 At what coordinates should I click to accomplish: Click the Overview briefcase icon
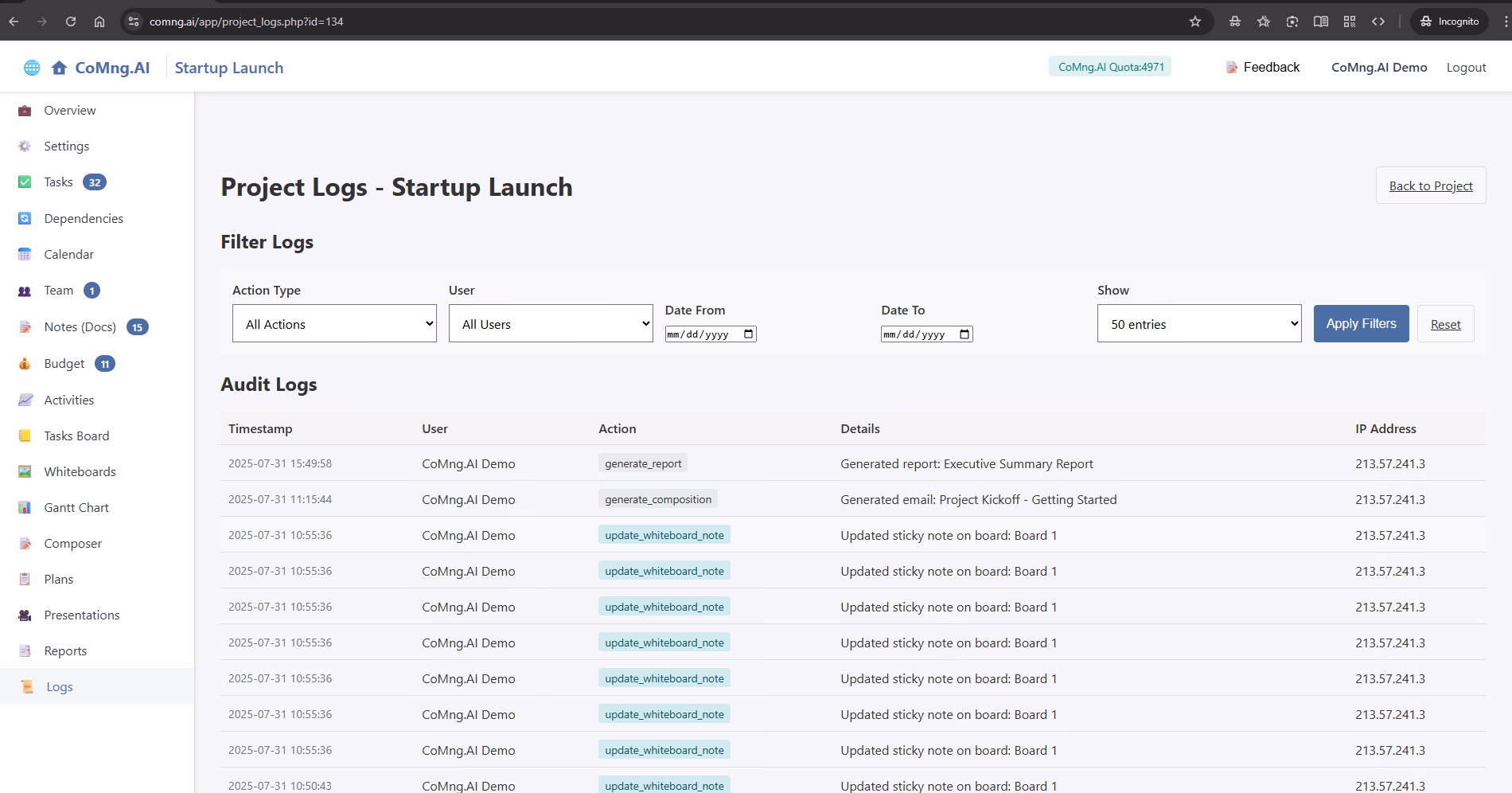(x=25, y=111)
